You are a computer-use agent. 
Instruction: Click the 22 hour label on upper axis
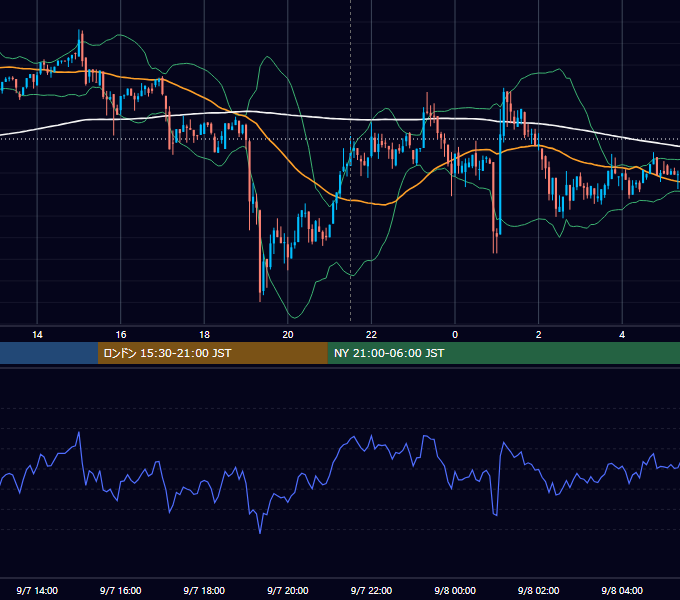pos(371,335)
